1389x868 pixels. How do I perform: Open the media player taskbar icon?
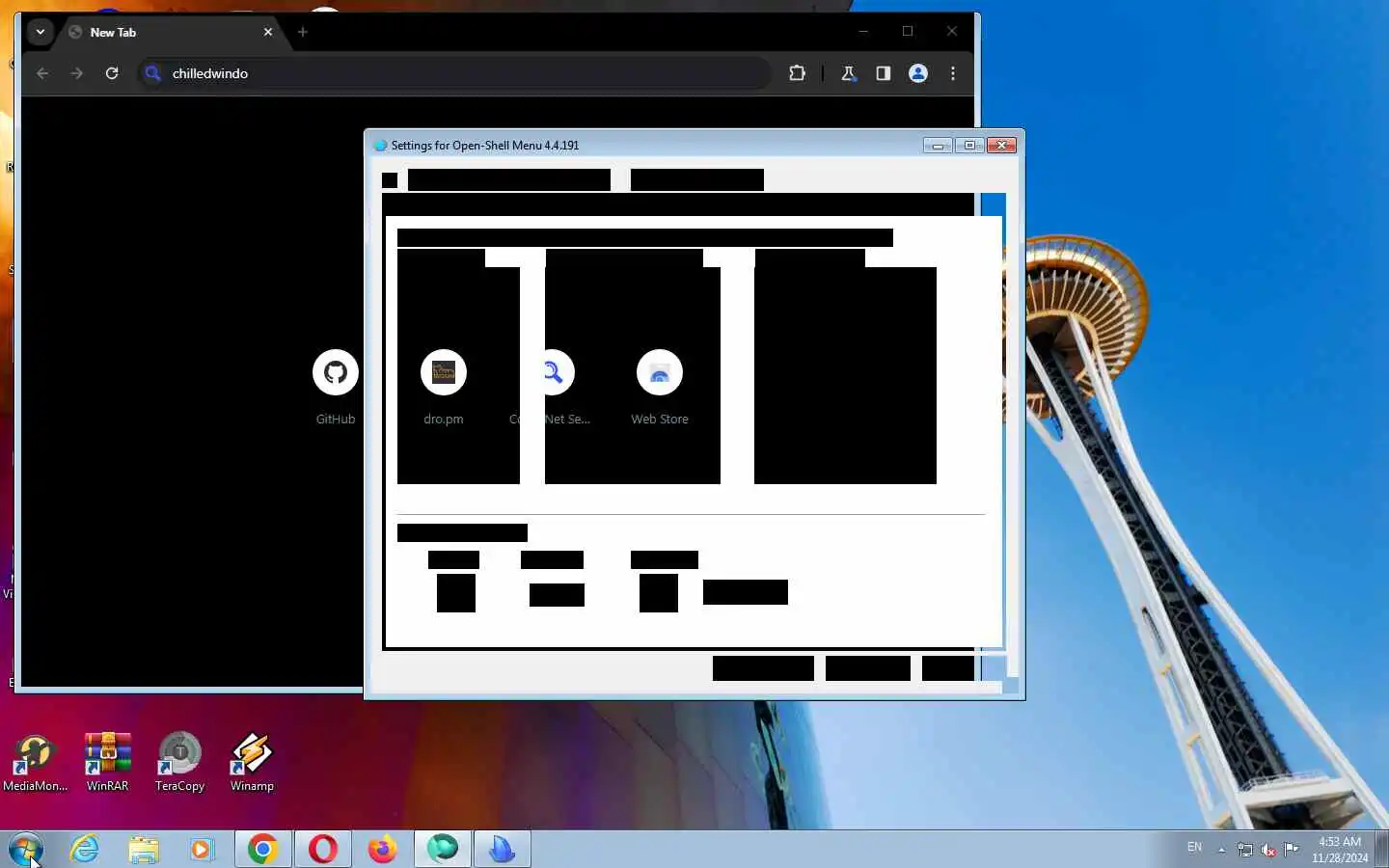coord(201,850)
